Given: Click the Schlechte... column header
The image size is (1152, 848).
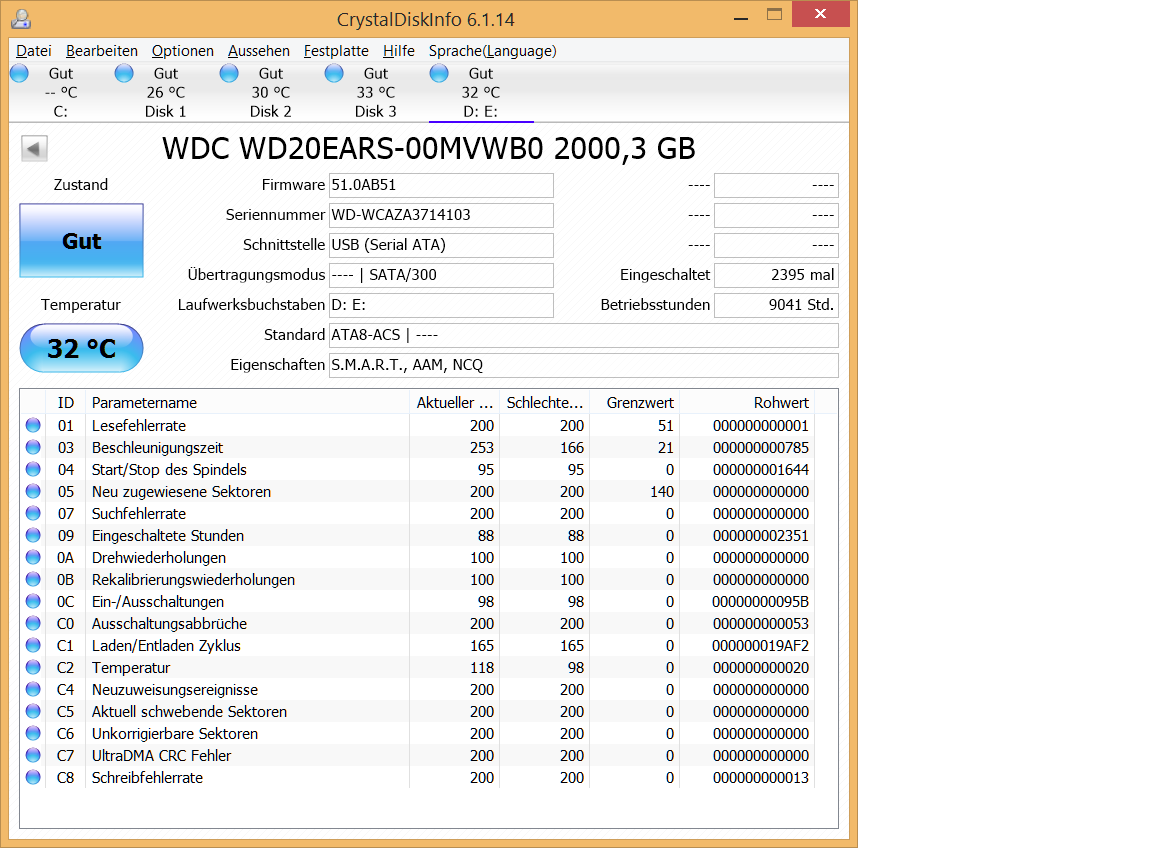Looking at the screenshot, I should [544, 403].
